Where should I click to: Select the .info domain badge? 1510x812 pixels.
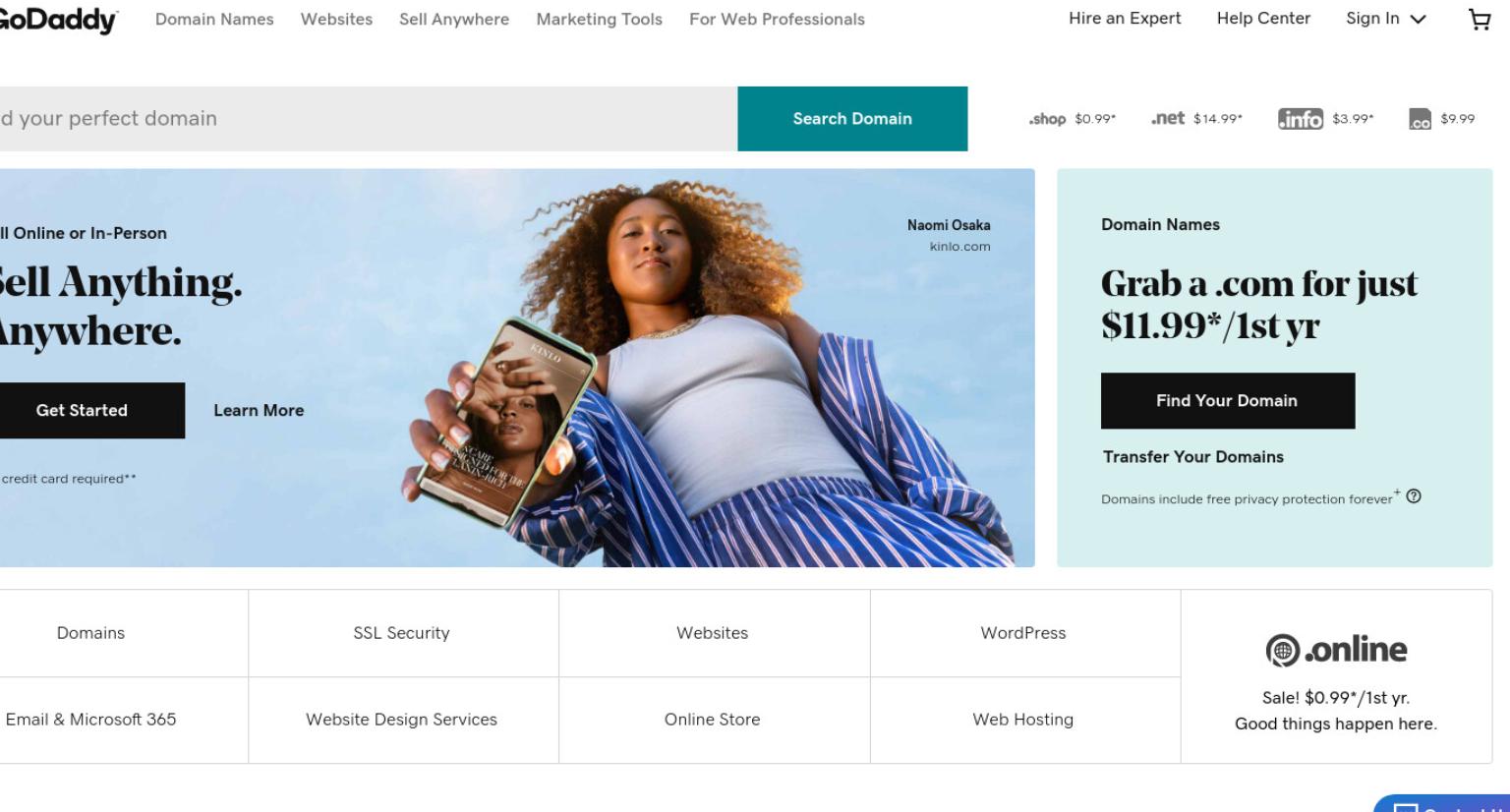[1301, 119]
